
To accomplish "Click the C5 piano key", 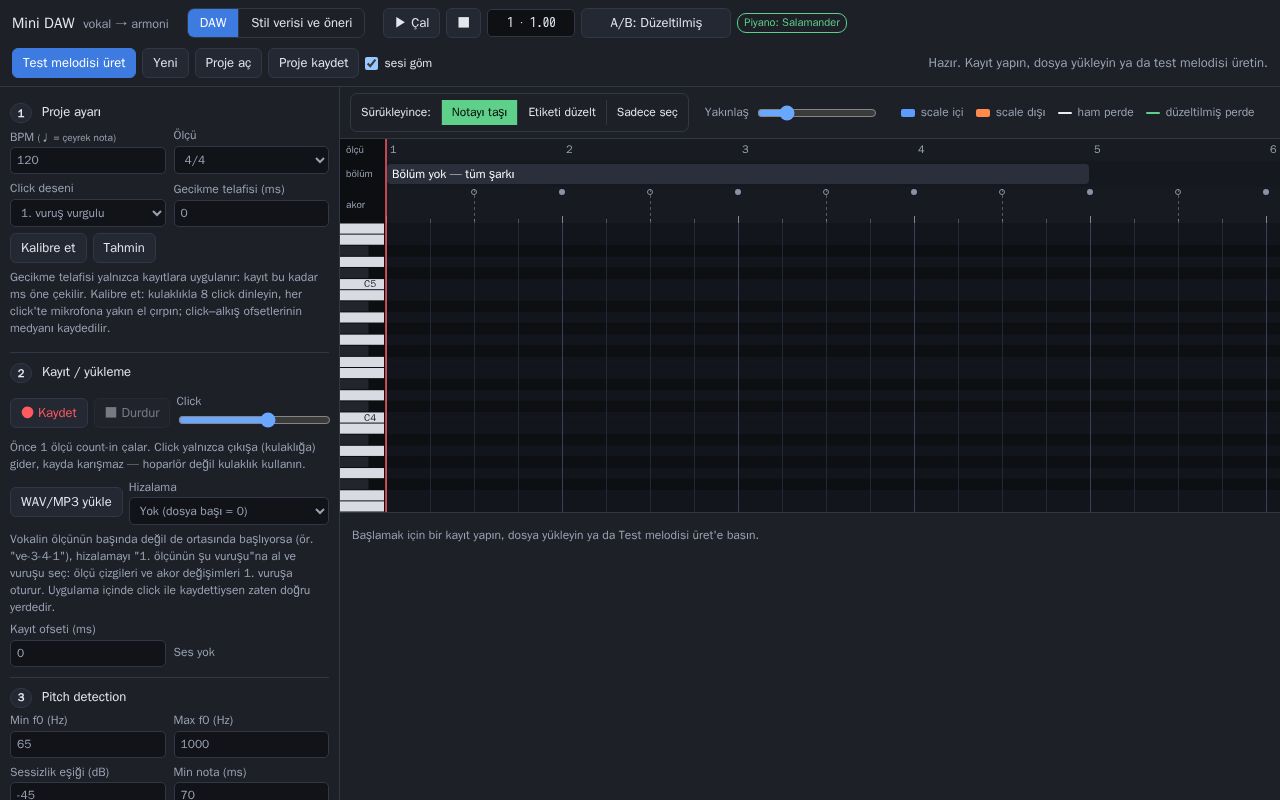I will click(x=362, y=284).
